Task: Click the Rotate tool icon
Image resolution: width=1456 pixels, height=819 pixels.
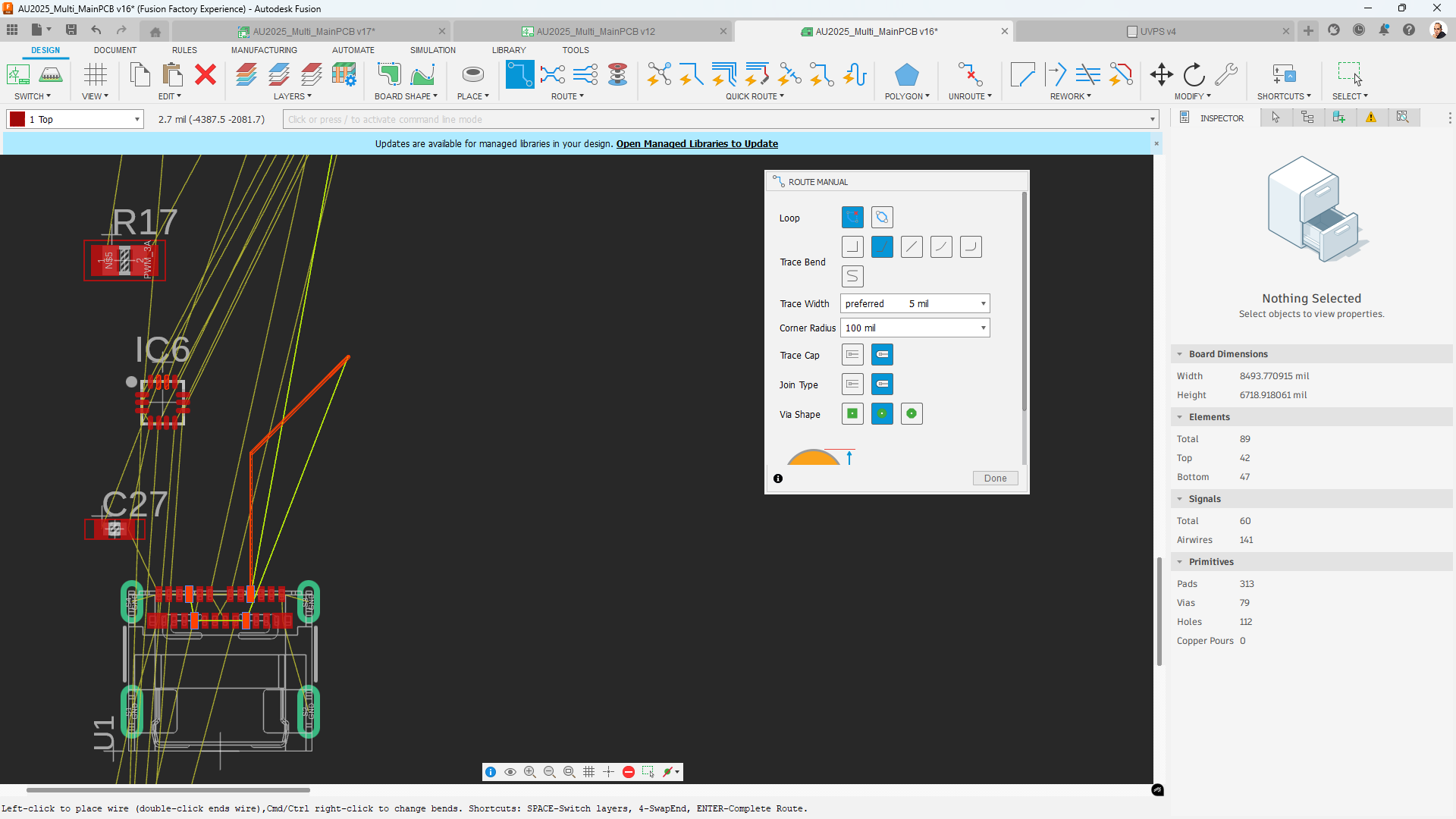Action: pyautogui.click(x=1194, y=75)
